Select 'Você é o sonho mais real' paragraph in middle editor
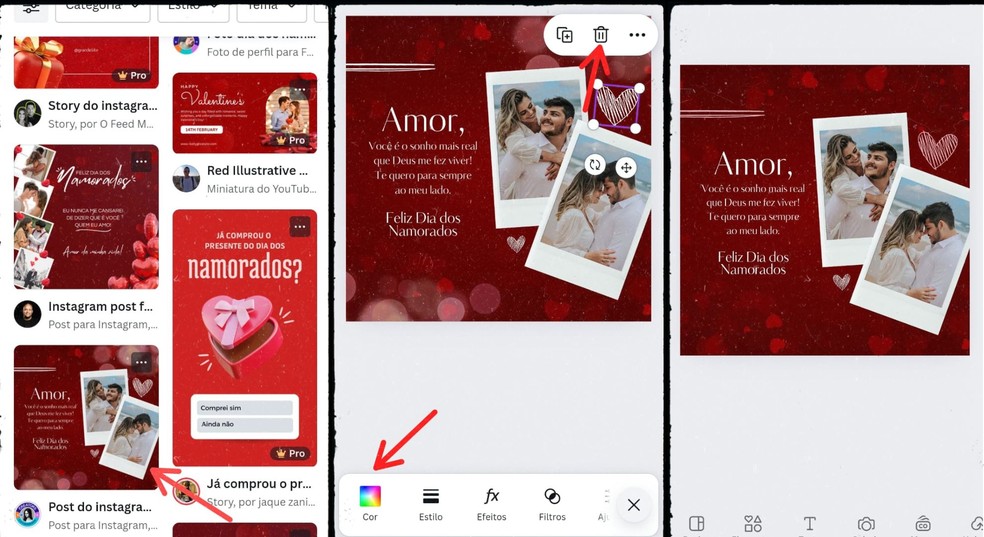The height and width of the screenshot is (537, 984). coord(423,167)
